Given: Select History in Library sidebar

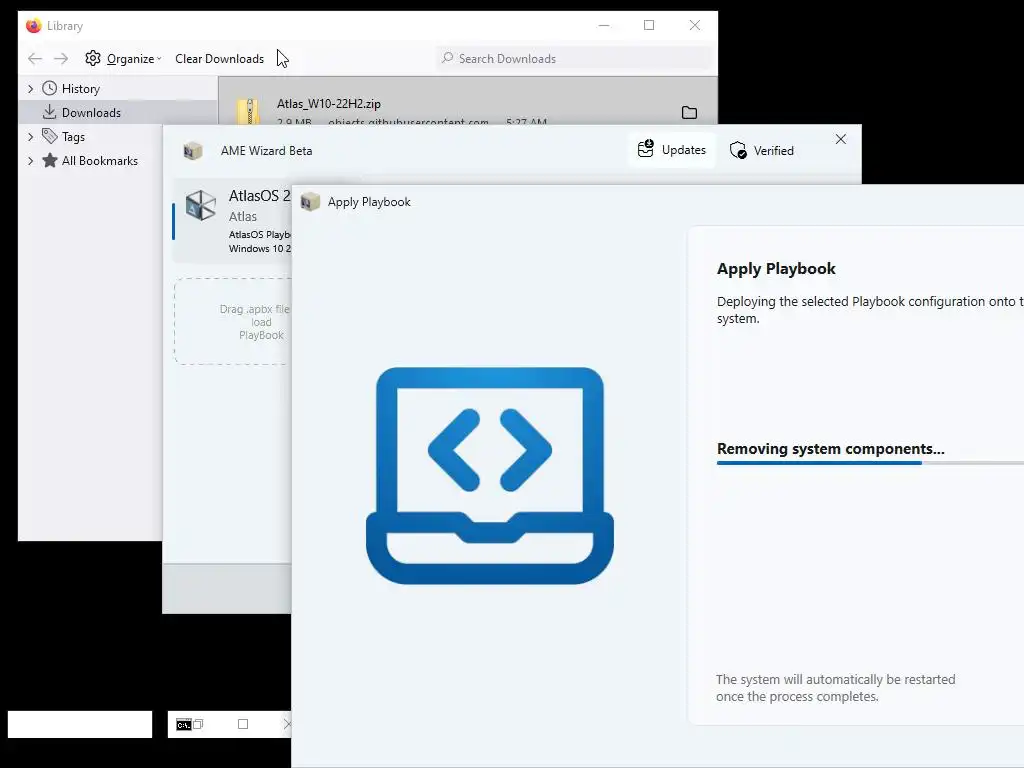Looking at the screenshot, I should coord(80,88).
